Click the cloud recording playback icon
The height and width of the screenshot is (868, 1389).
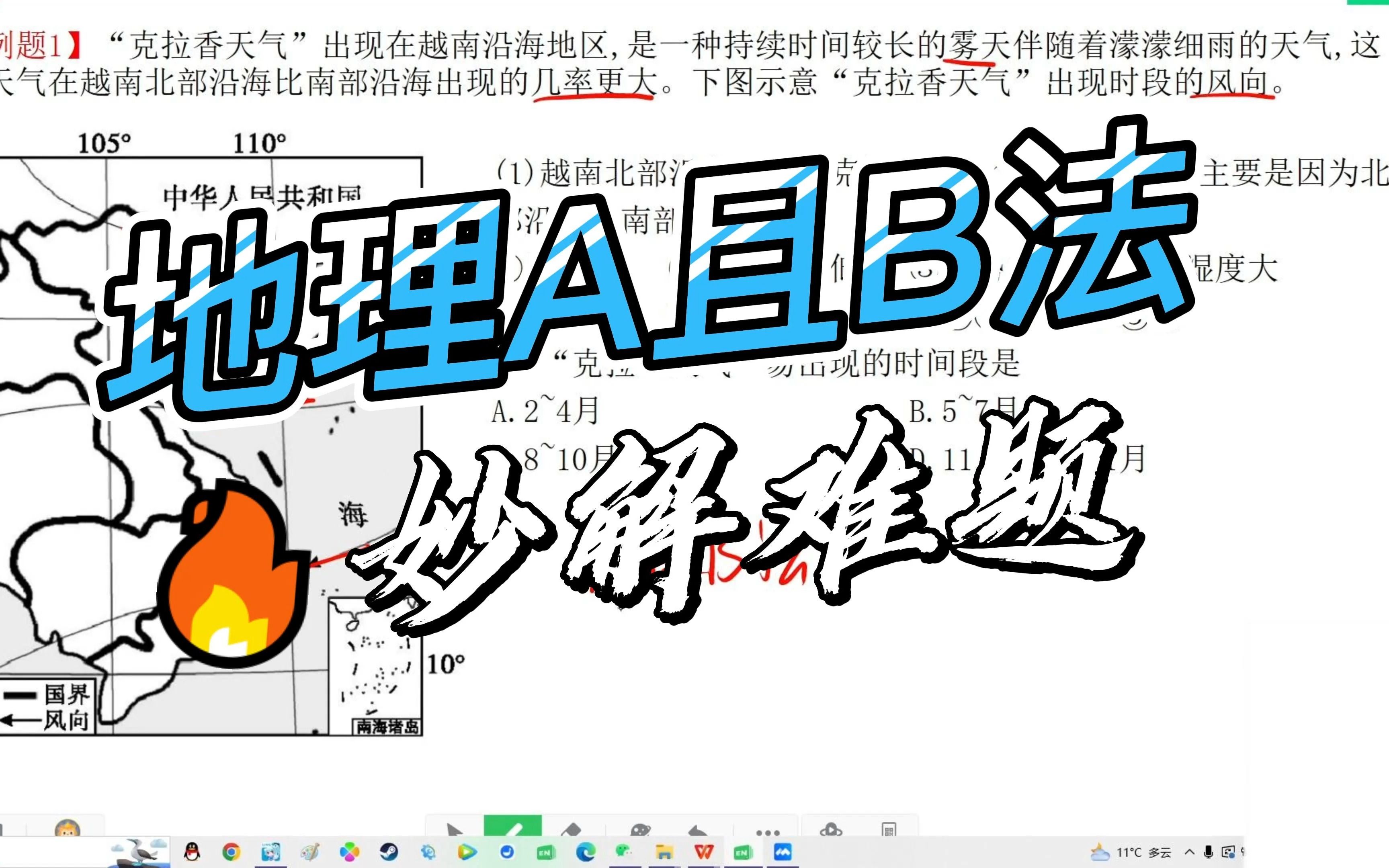pos(830,830)
